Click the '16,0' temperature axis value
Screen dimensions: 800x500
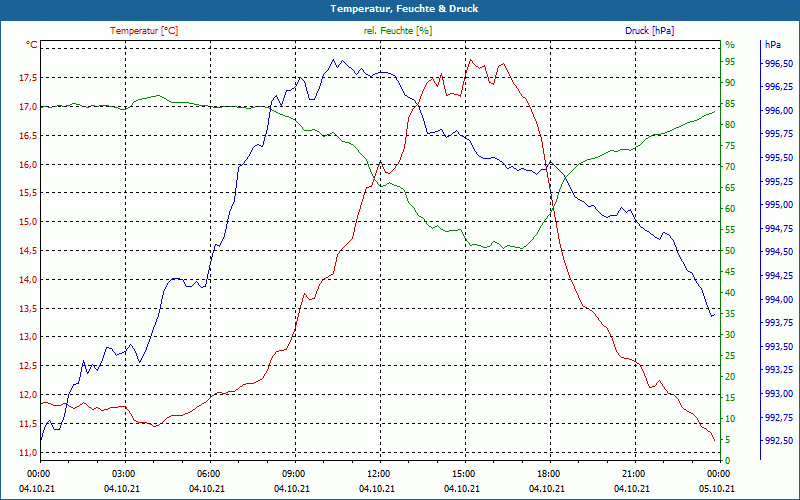click(28, 164)
